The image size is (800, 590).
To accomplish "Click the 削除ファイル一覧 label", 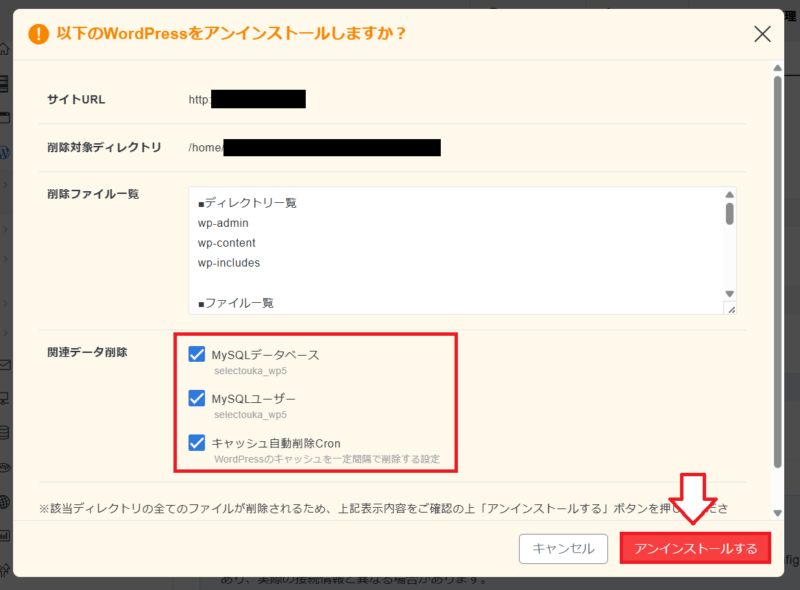I will coord(93,194).
